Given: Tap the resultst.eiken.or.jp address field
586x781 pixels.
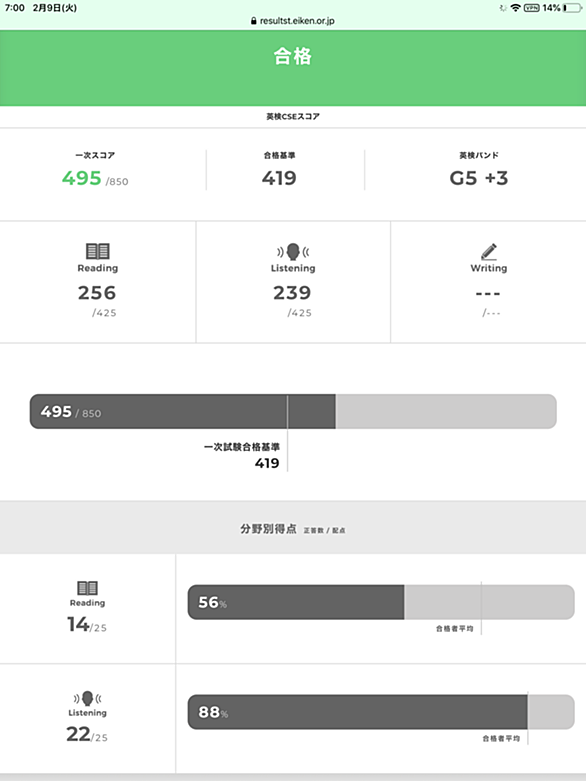Looking at the screenshot, I should [293, 21].
